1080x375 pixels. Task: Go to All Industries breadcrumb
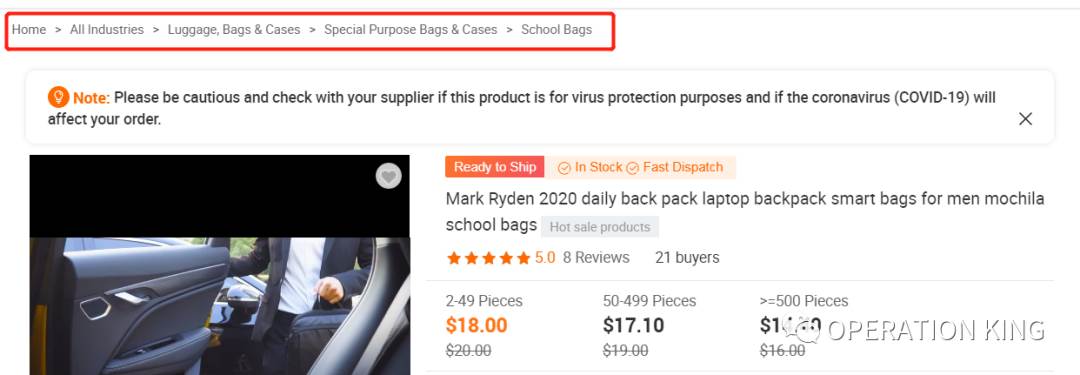coord(107,30)
